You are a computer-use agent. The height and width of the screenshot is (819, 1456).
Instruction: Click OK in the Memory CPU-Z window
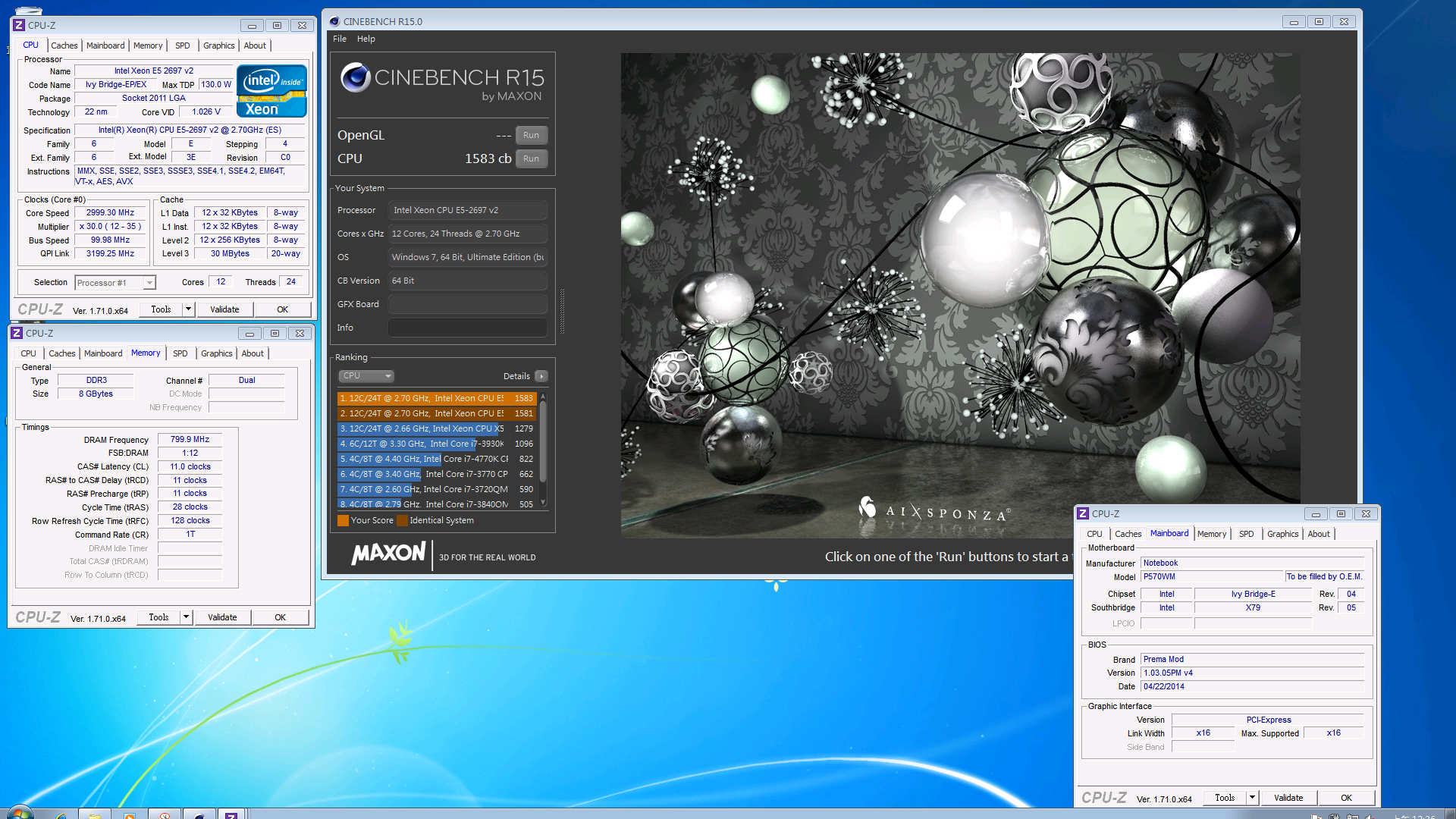(x=280, y=617)
